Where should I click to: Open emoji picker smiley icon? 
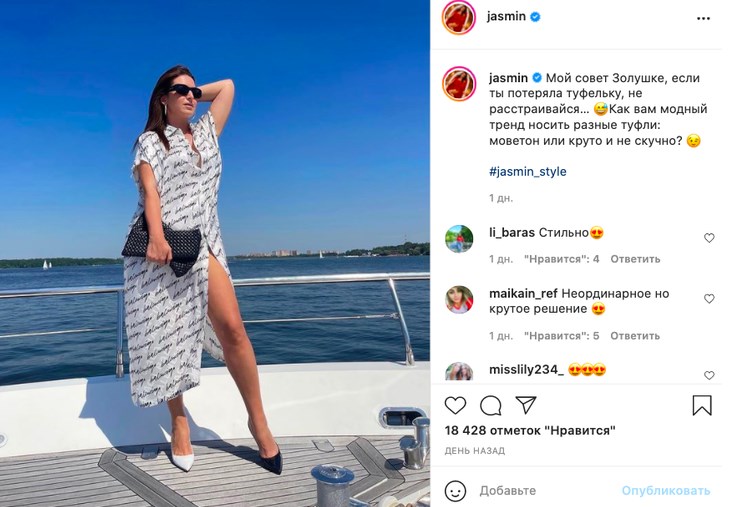(455, 491)
